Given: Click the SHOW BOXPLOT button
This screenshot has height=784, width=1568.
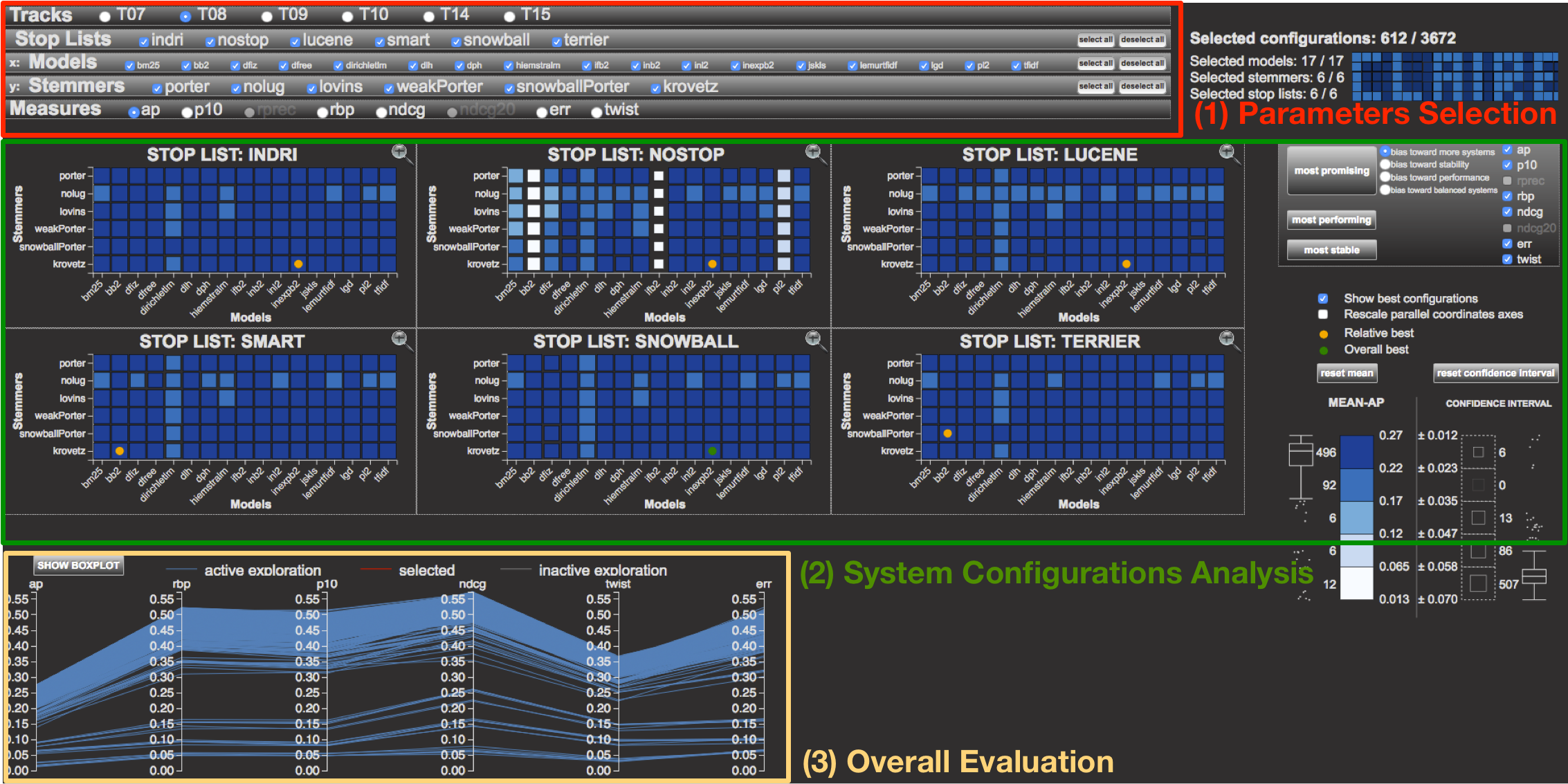Looking at the screenshot, I should [78, 565].
